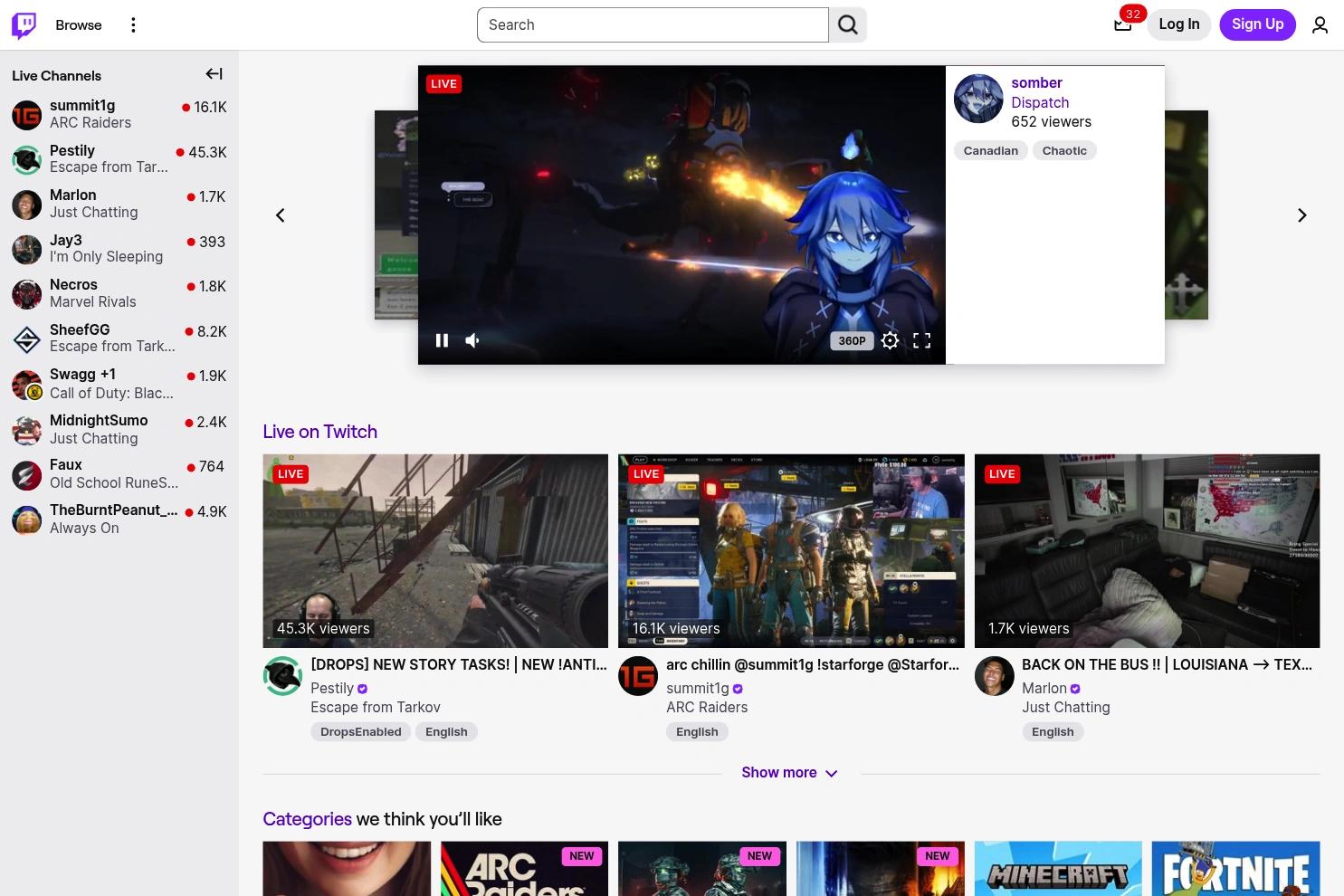Click Browse in the top navigation

(x=78, y=24)
